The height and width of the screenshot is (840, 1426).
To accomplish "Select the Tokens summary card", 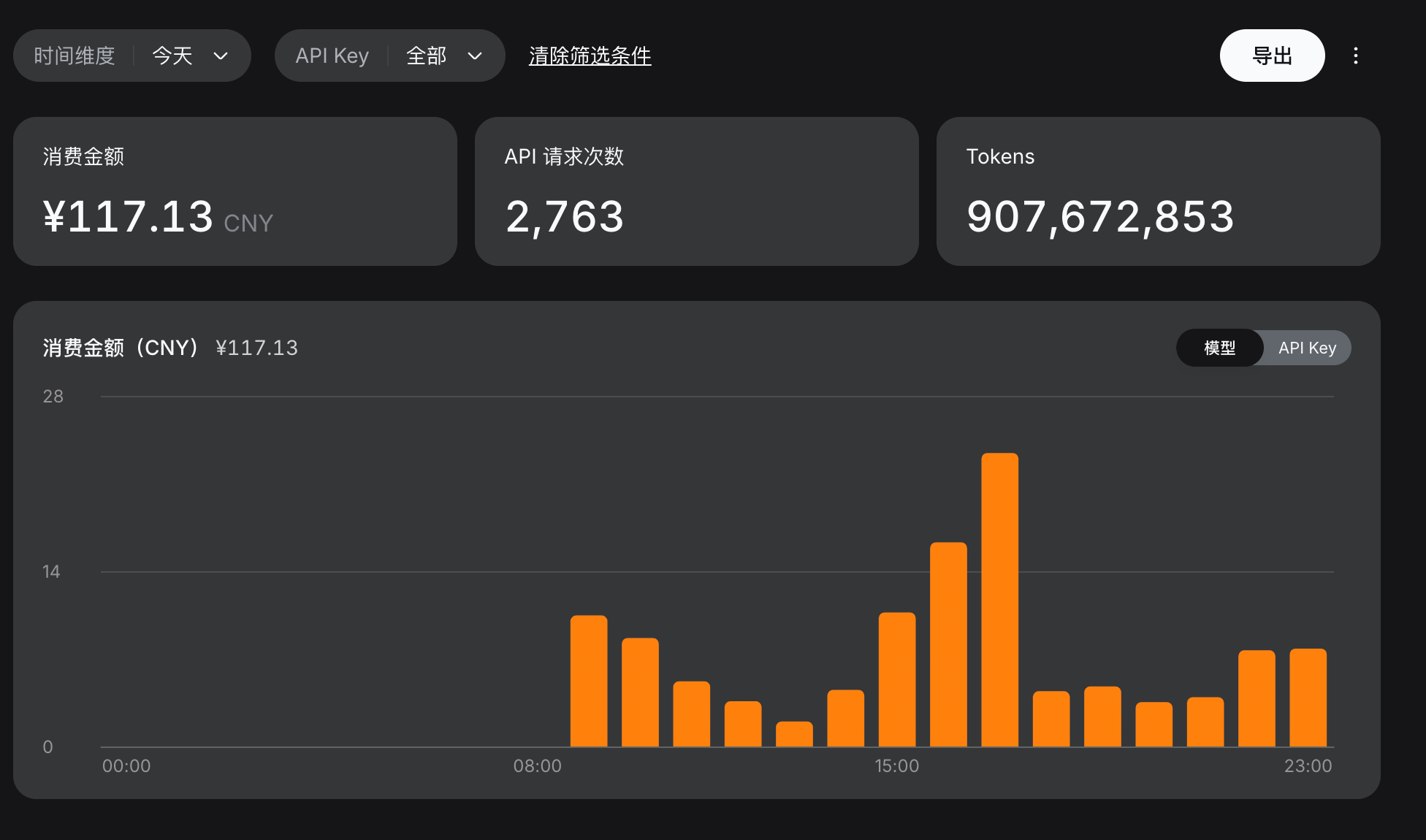I will pyautogui.click(x=1159, y=191).
